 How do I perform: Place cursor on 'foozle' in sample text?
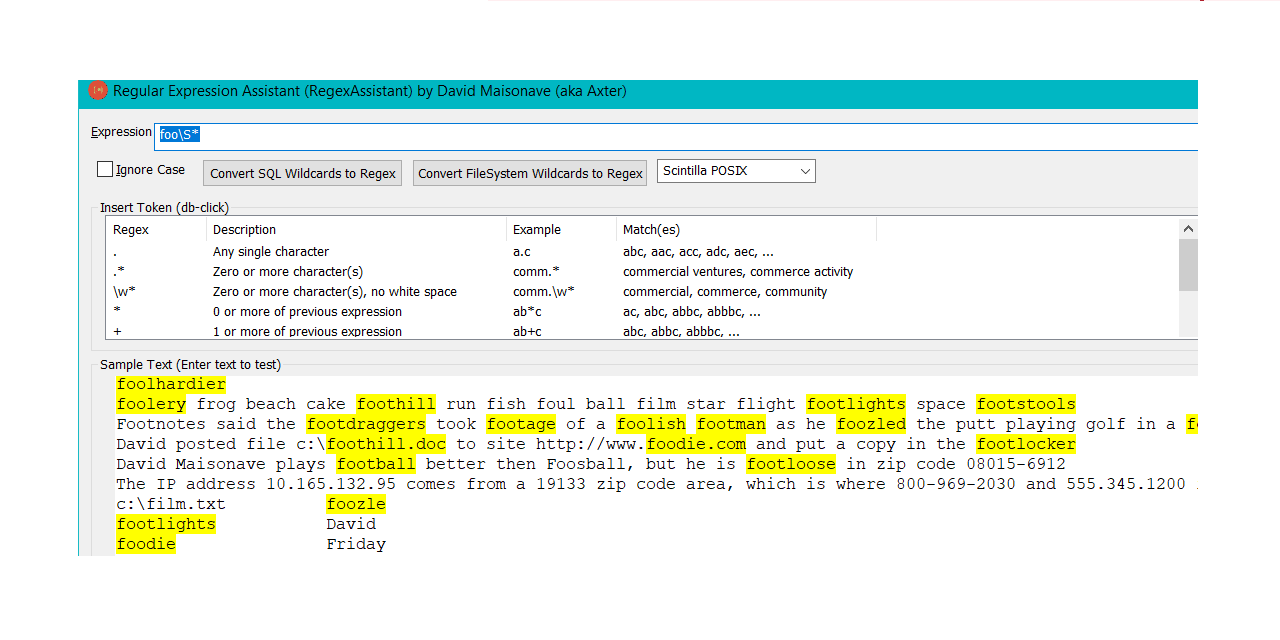click(356, 504)
